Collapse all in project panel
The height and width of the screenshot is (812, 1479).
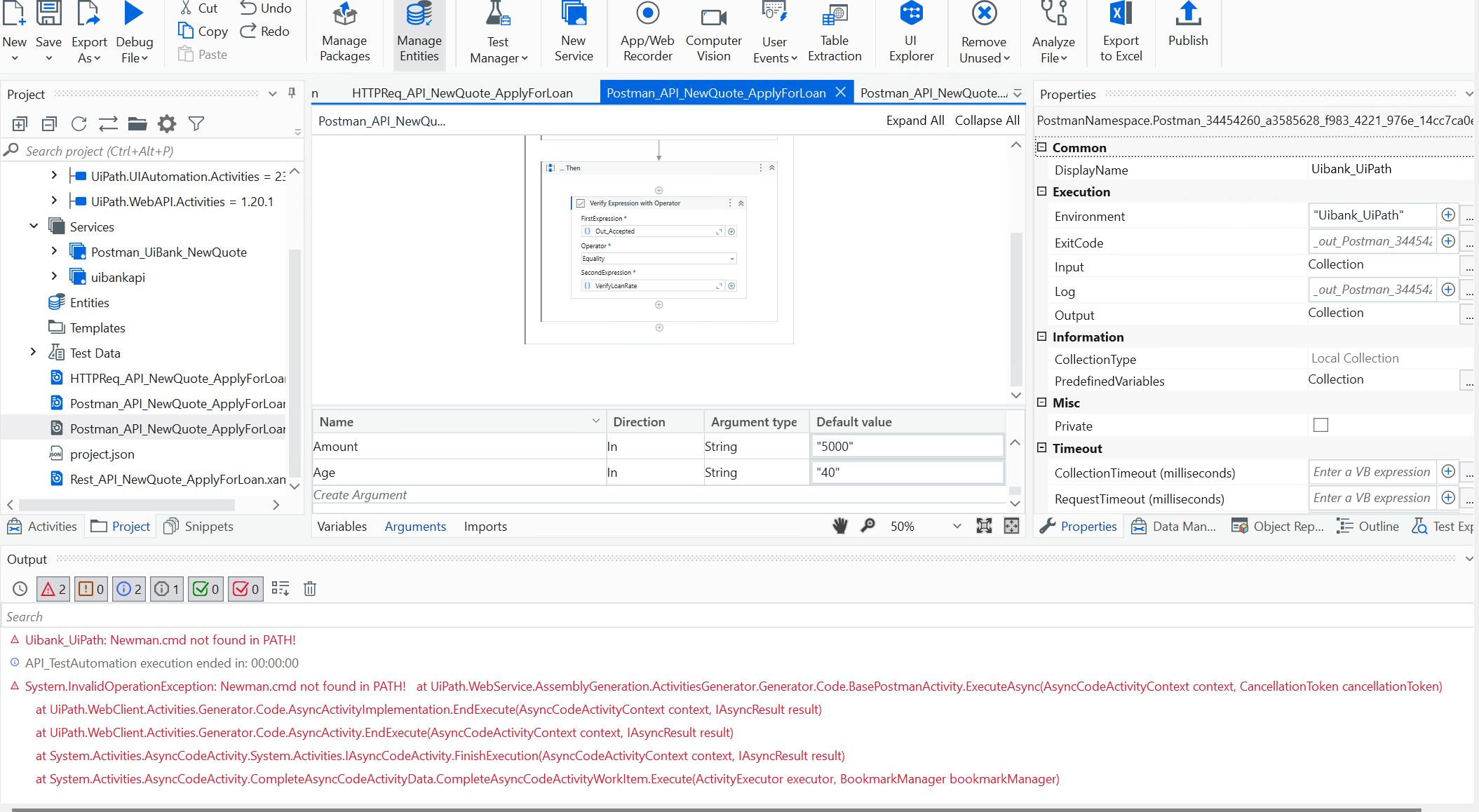[49, 124]
